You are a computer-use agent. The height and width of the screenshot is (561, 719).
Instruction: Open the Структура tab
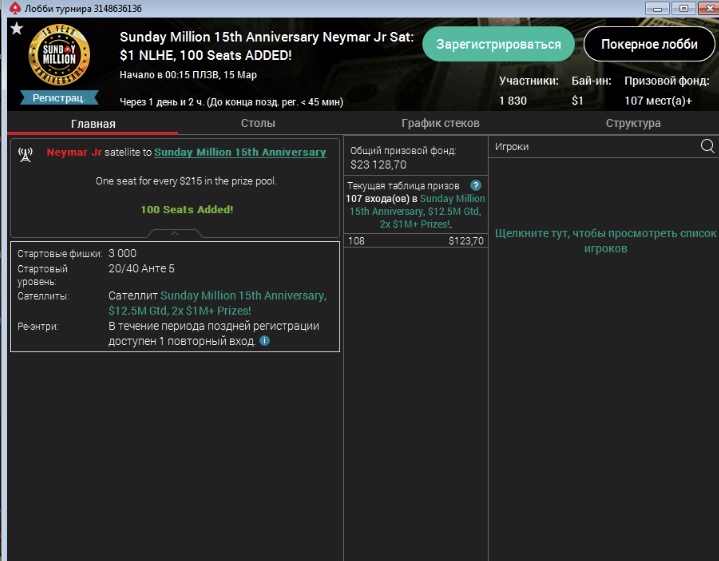click(633, 123)
